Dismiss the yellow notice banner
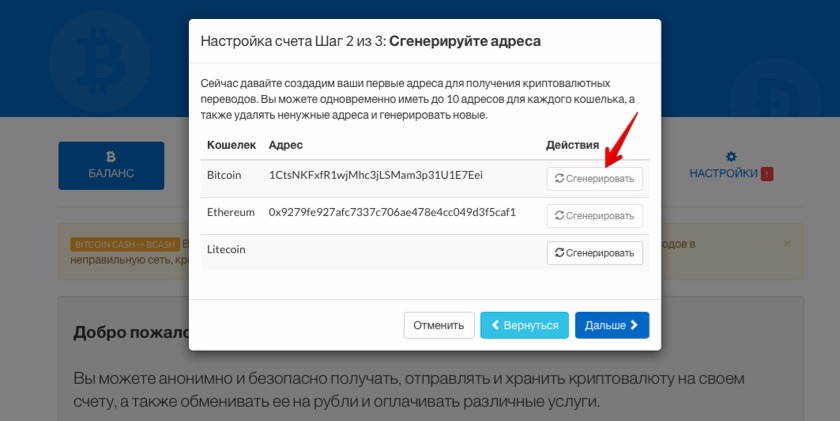Image resolution: width=840 pixels, height=421 pixels. pos(787,244)
